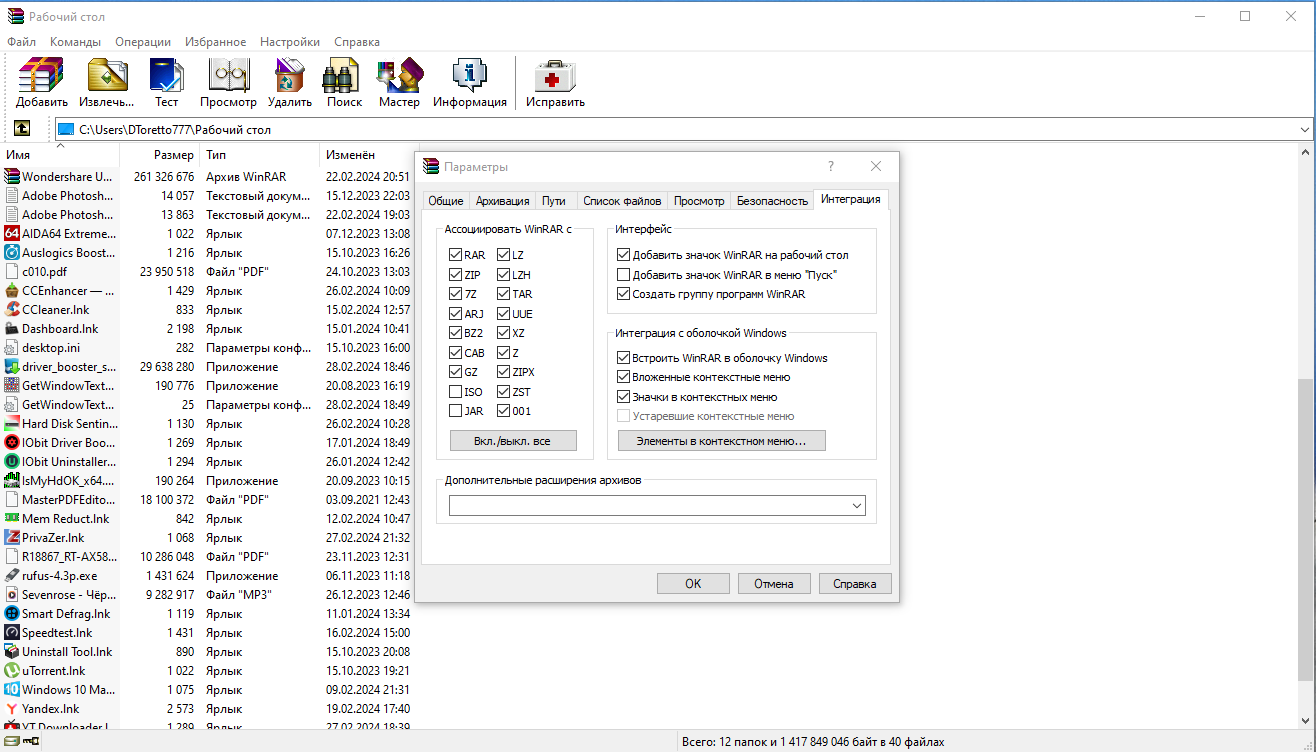Uncheck the RAR association checkbox
Screen dimensions: 1316x752
456,255
